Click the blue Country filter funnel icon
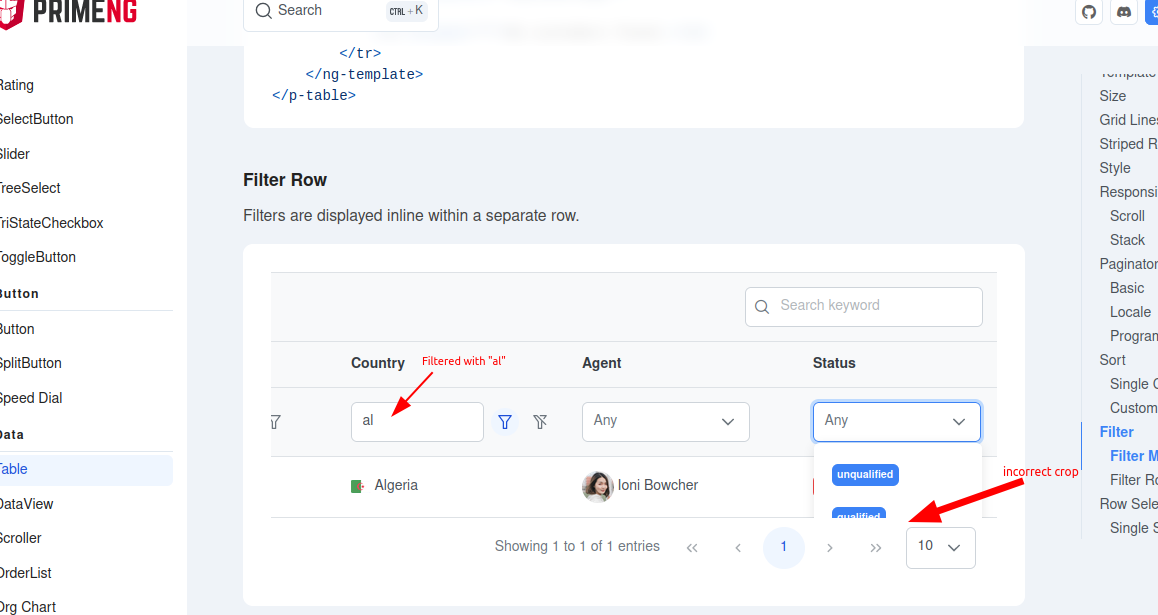 tap(505, 421)
